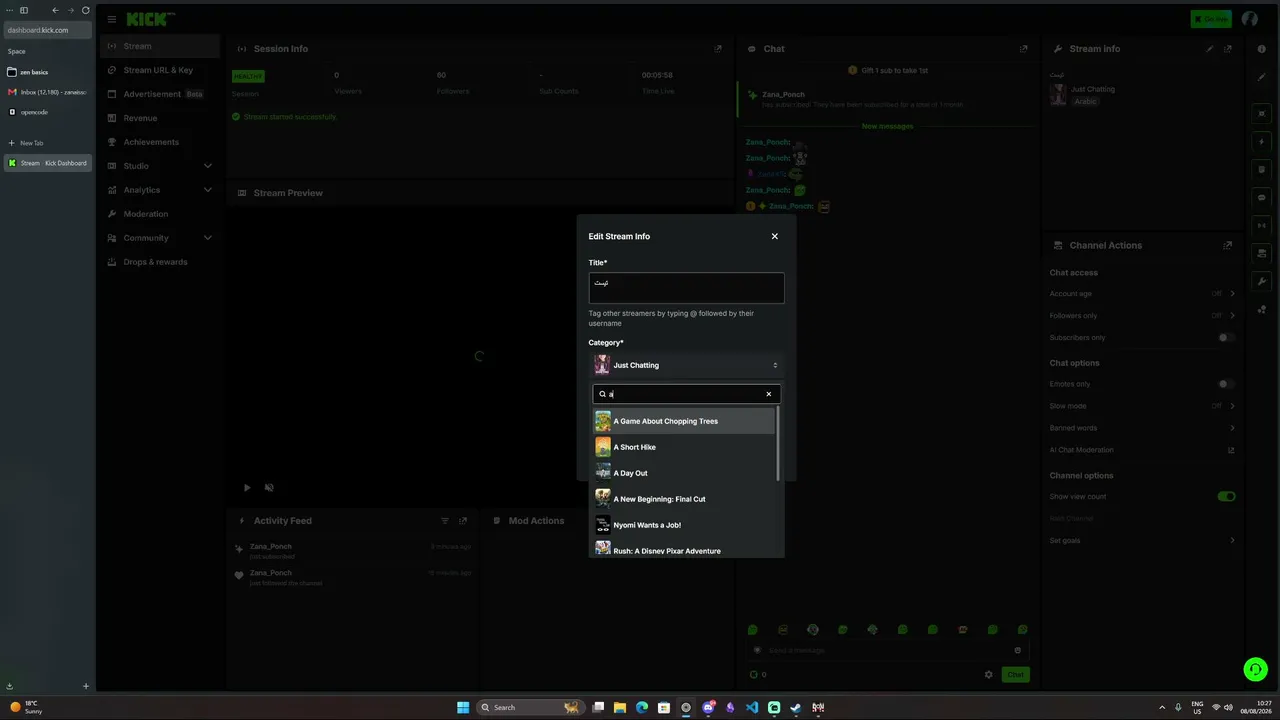This screenshot has height=720, width=1280.
Task: Expand the Studio sidebar section
Action: [160, 166]
